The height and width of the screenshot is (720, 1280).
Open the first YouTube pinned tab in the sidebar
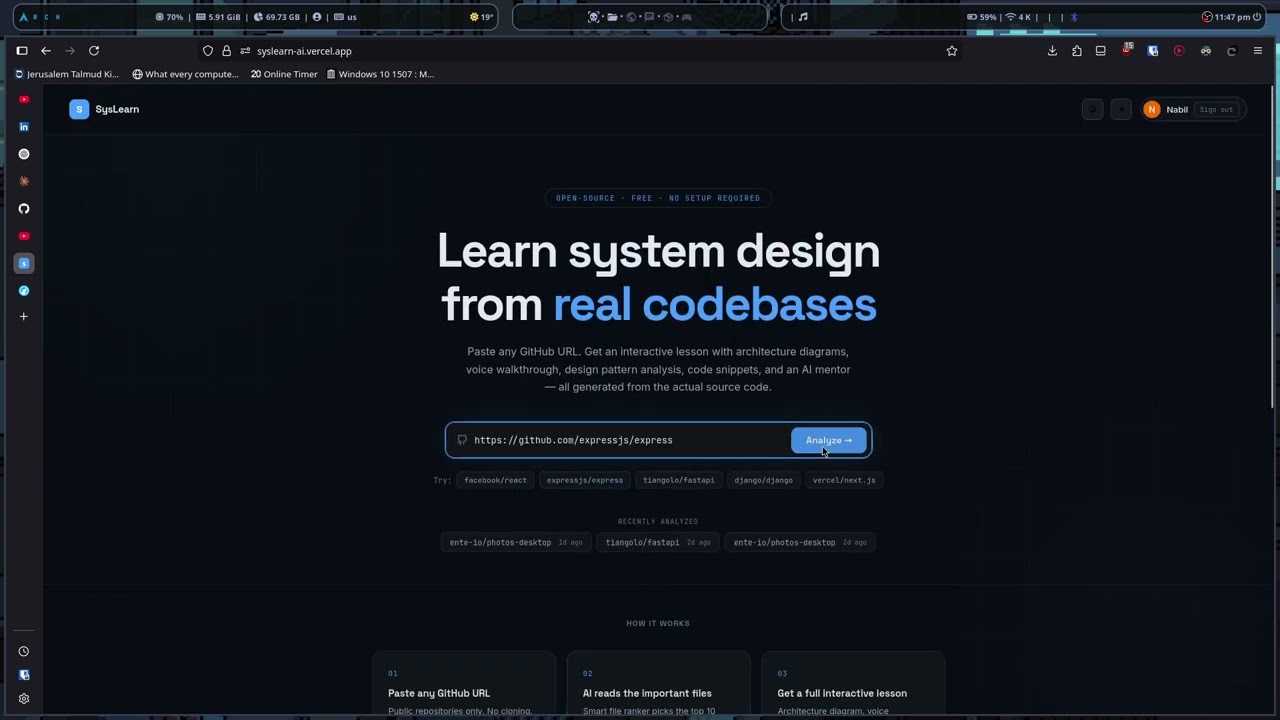pos(24,100)
